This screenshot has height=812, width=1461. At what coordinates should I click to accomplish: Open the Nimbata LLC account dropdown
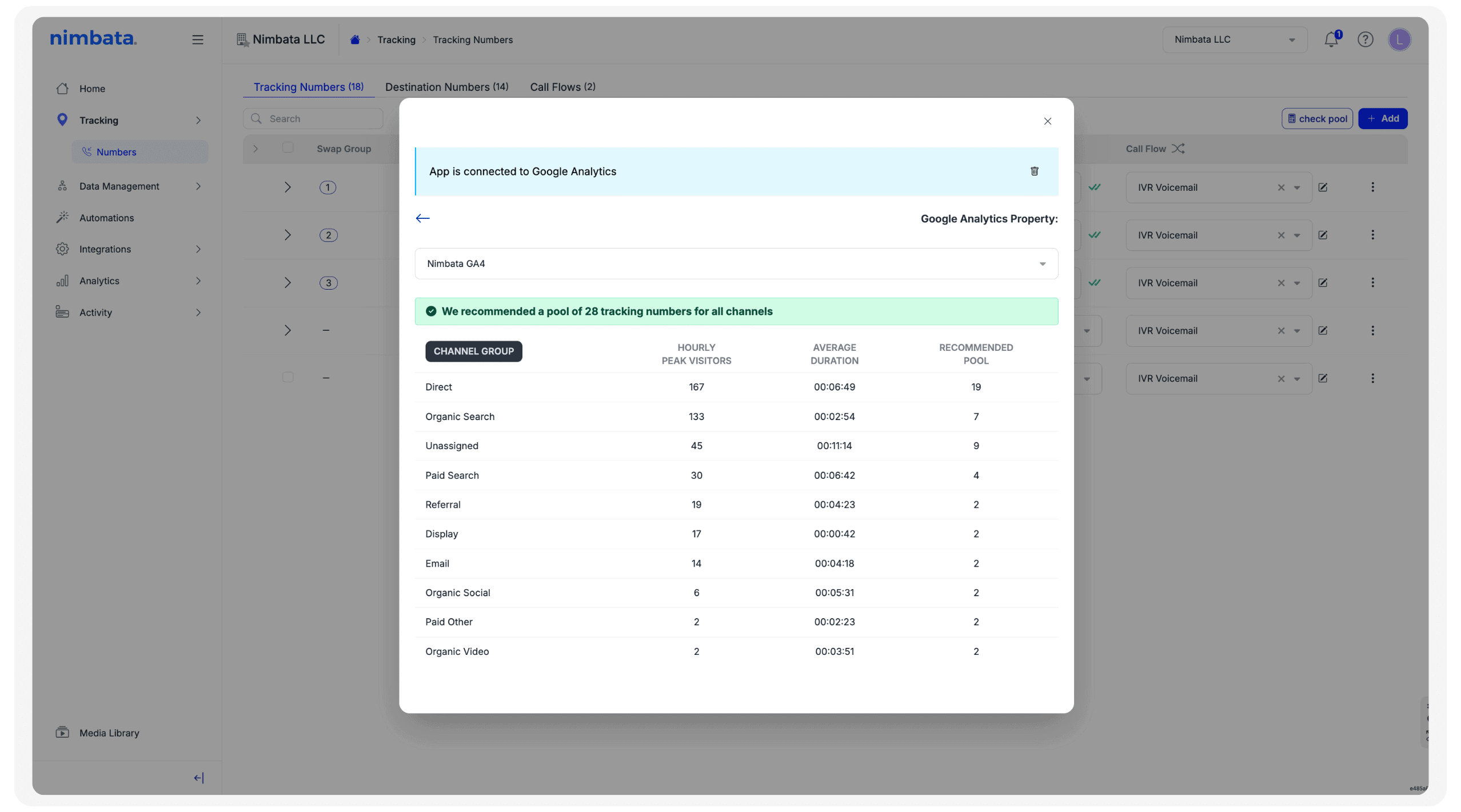tap(1235, 39)
